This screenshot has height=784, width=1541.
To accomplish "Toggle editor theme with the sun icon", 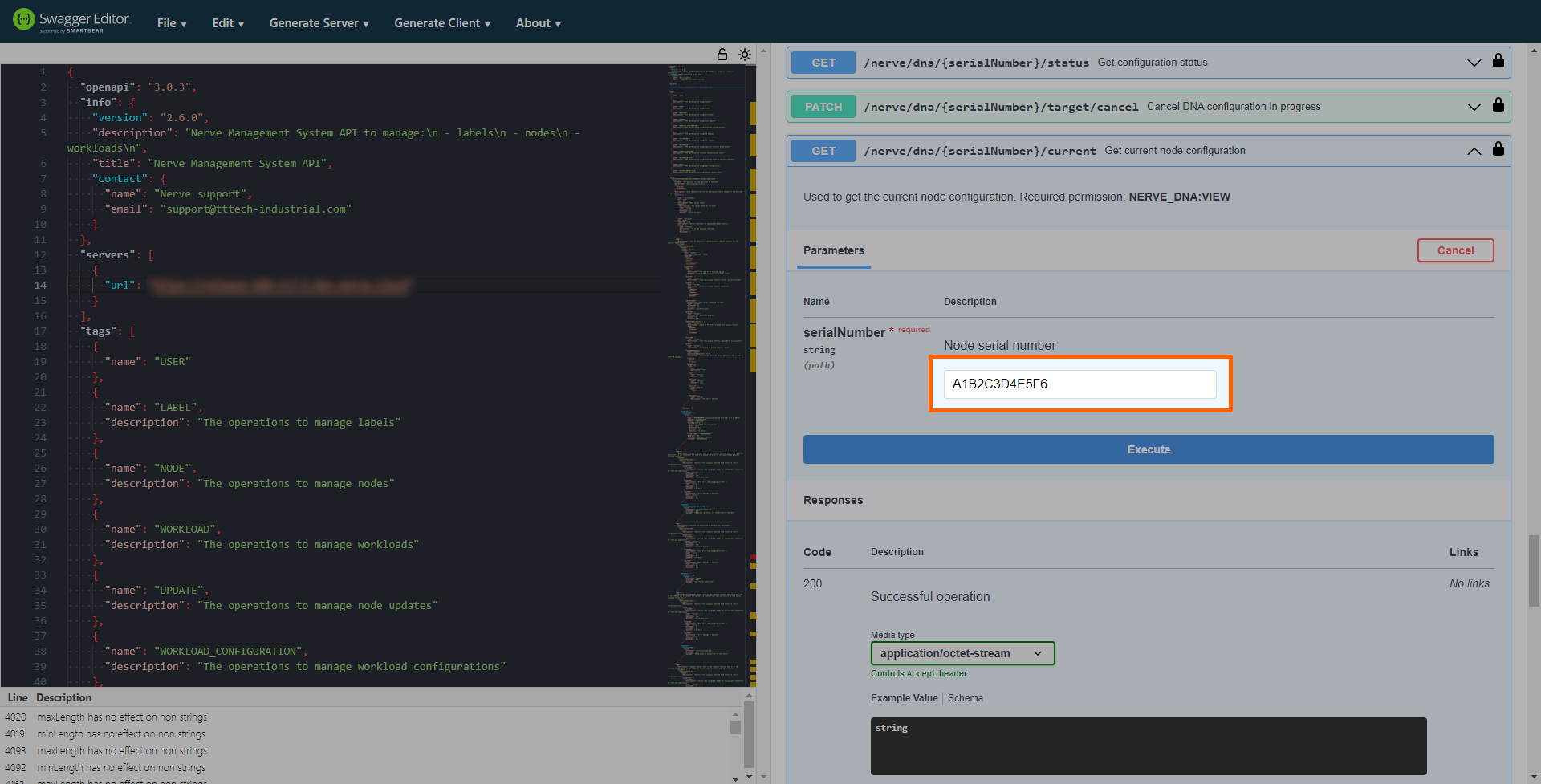I will click(745, 55).
